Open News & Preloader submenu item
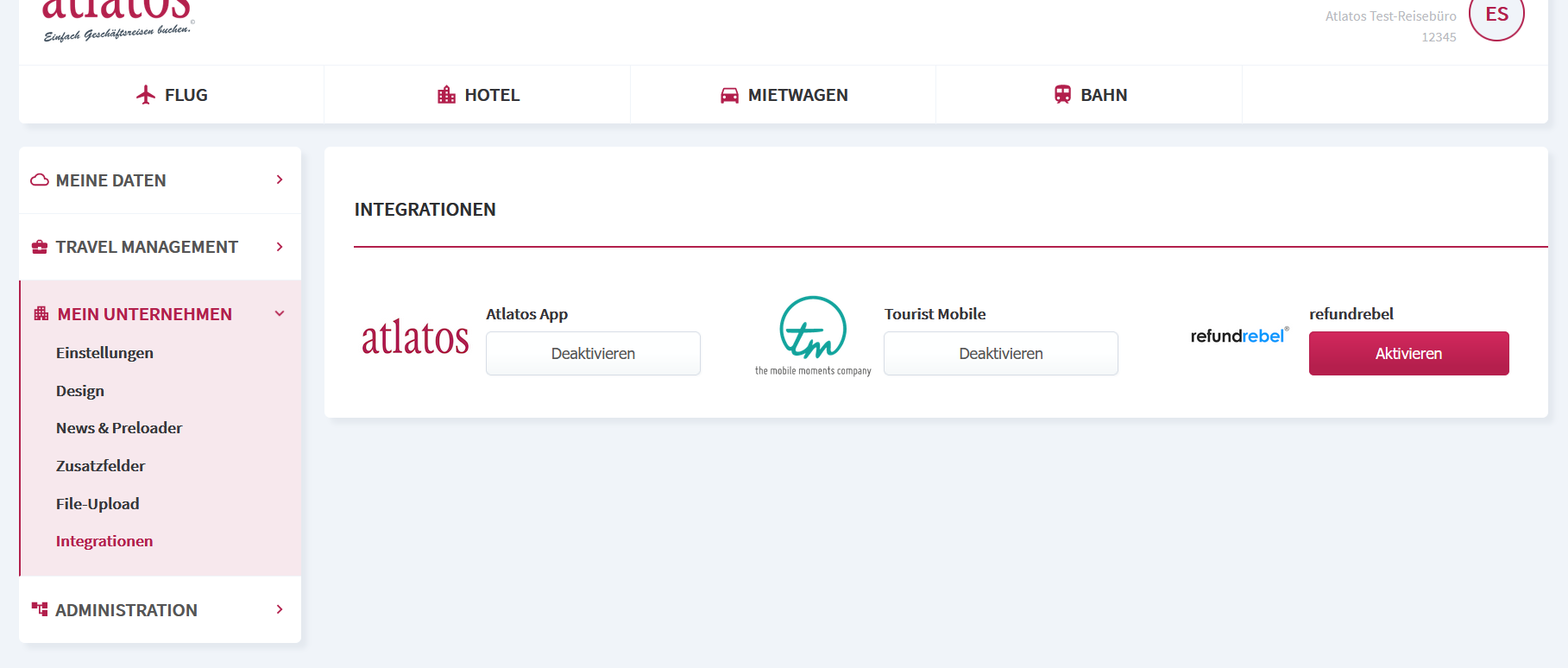 tap(119, 428)
